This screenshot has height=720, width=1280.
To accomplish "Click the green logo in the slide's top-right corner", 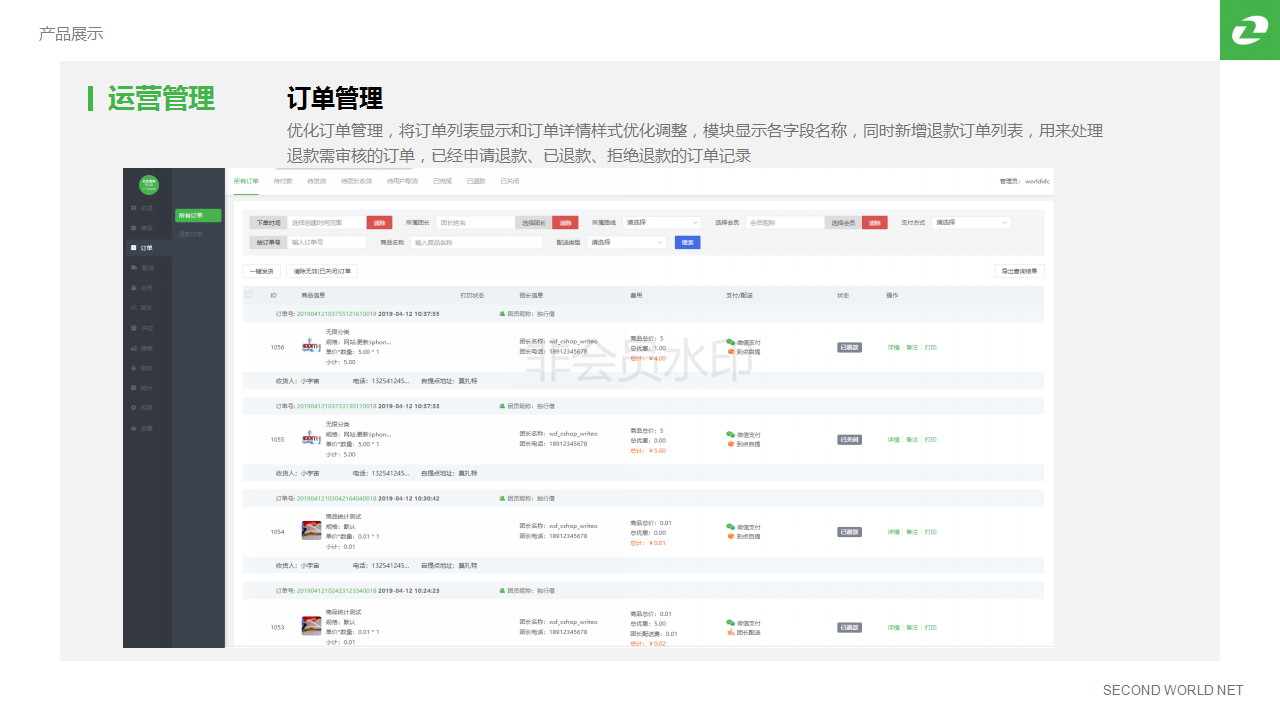I will 1249,30.
